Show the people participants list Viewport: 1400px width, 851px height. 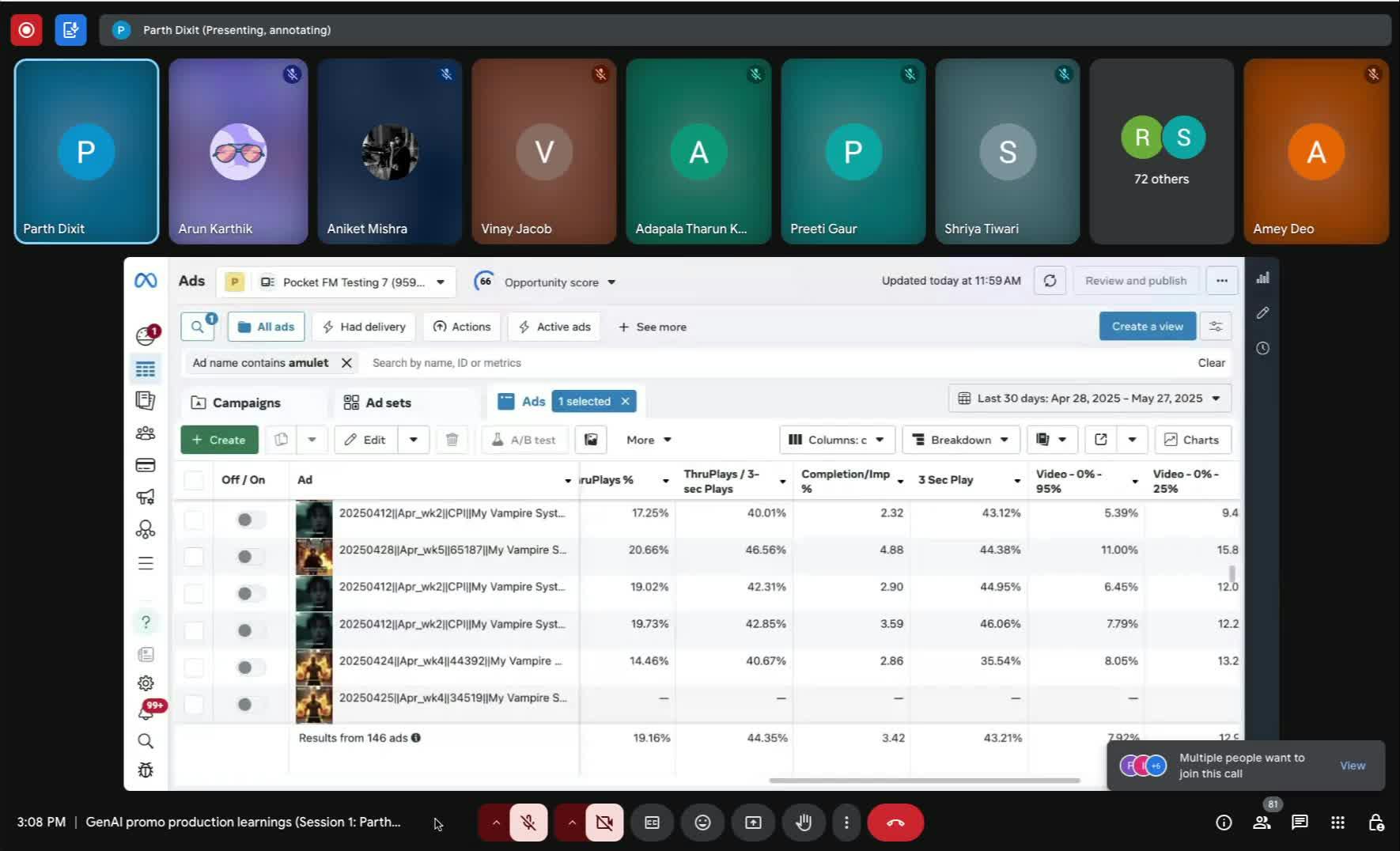click(1262, 823)
